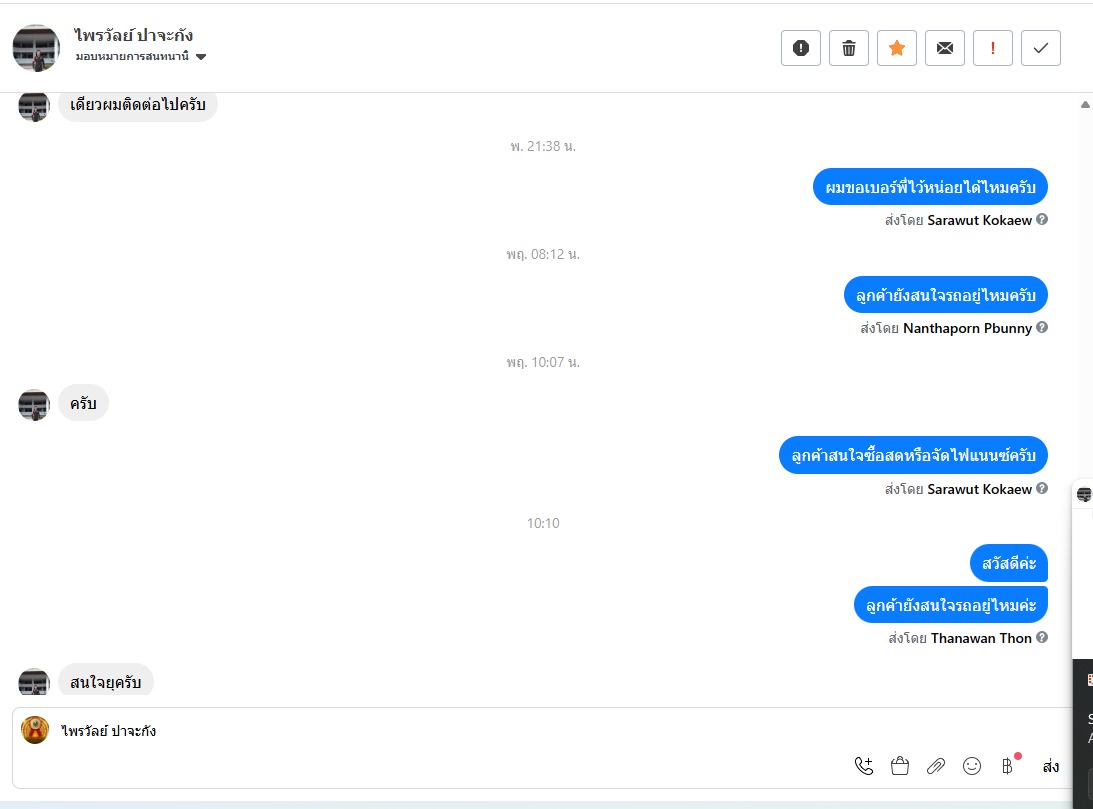Open the emoji picker smiley icon

972,766
